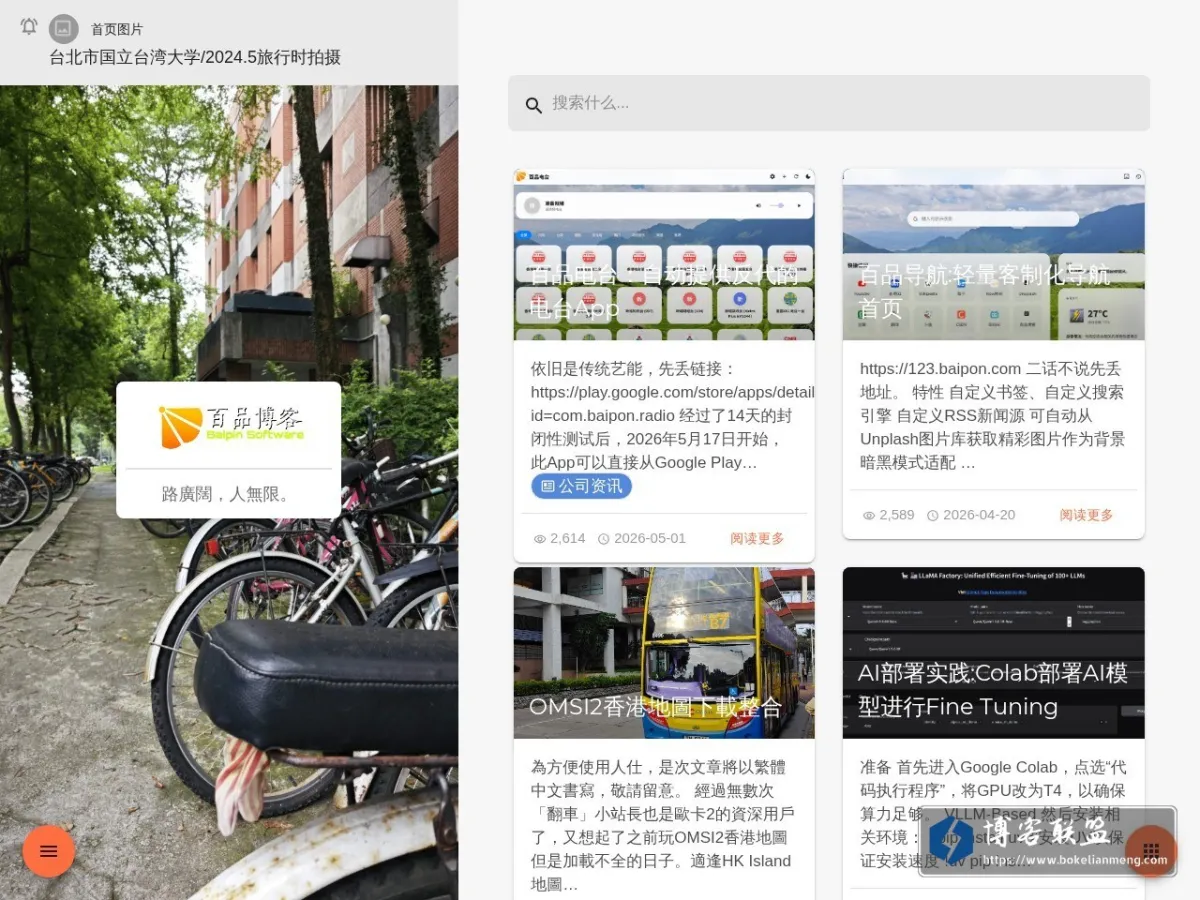Focus the 搜索什么... search field
Viewport: 1200px width, 900px height.
tap(829, 103)
